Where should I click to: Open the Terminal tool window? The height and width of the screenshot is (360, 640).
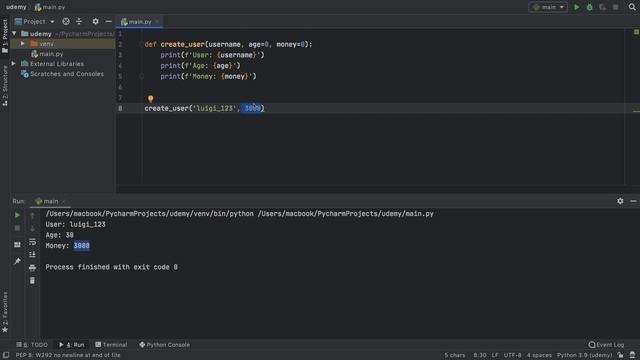click(111, 344)
